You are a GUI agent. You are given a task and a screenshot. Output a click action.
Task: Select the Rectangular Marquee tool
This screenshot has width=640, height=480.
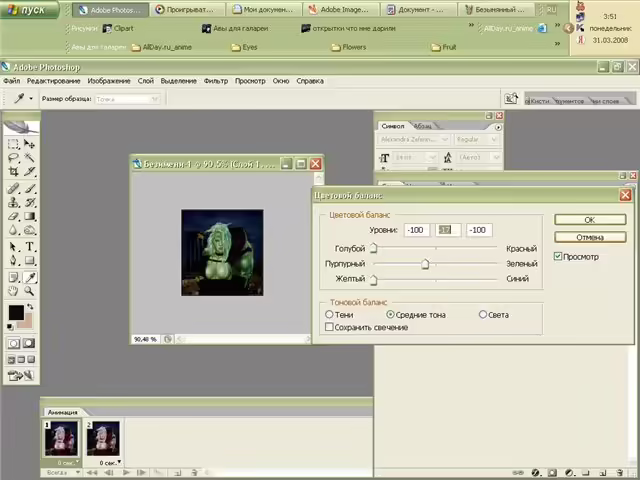[13, 144]
